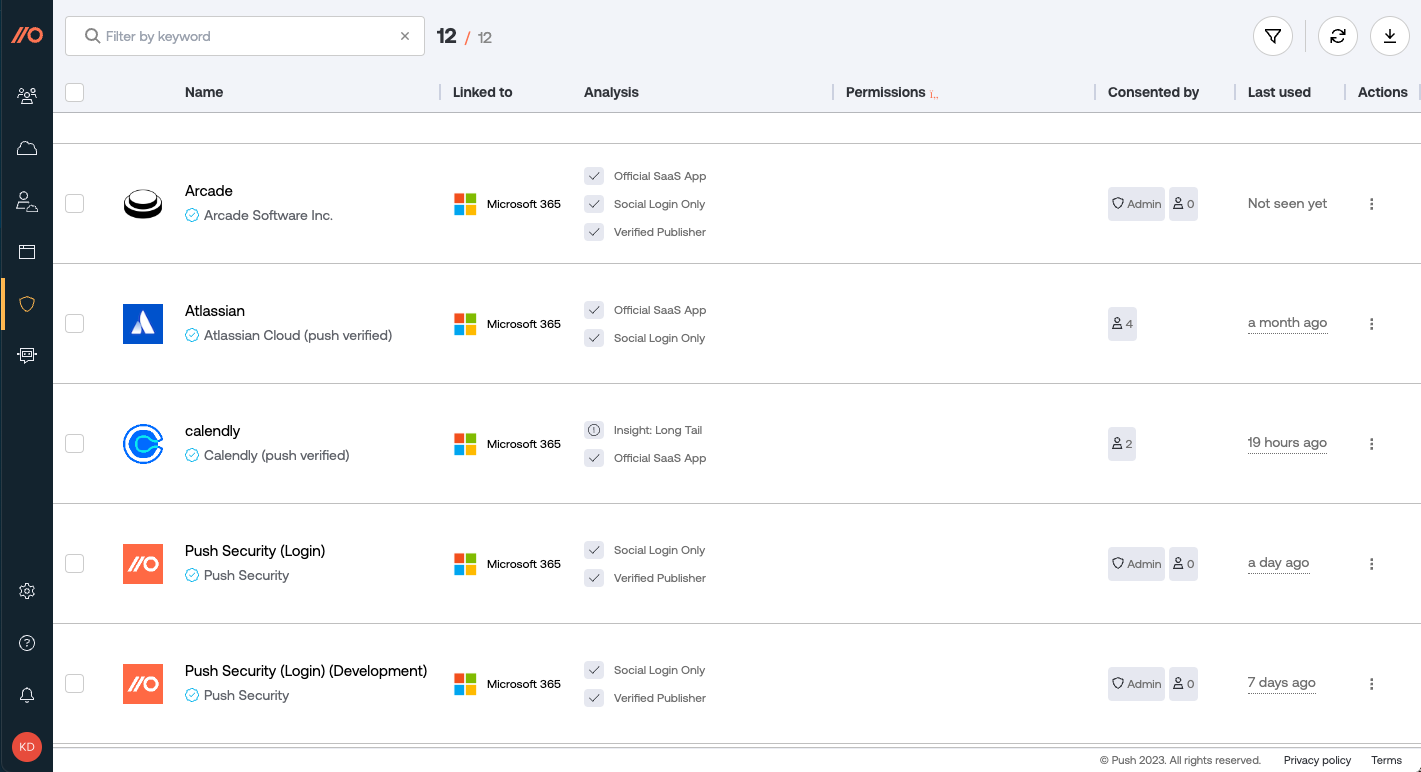Open the Privacy policy link
Screen dimensions: 1421x772
pyautogui.click(x=1317, y=760)
